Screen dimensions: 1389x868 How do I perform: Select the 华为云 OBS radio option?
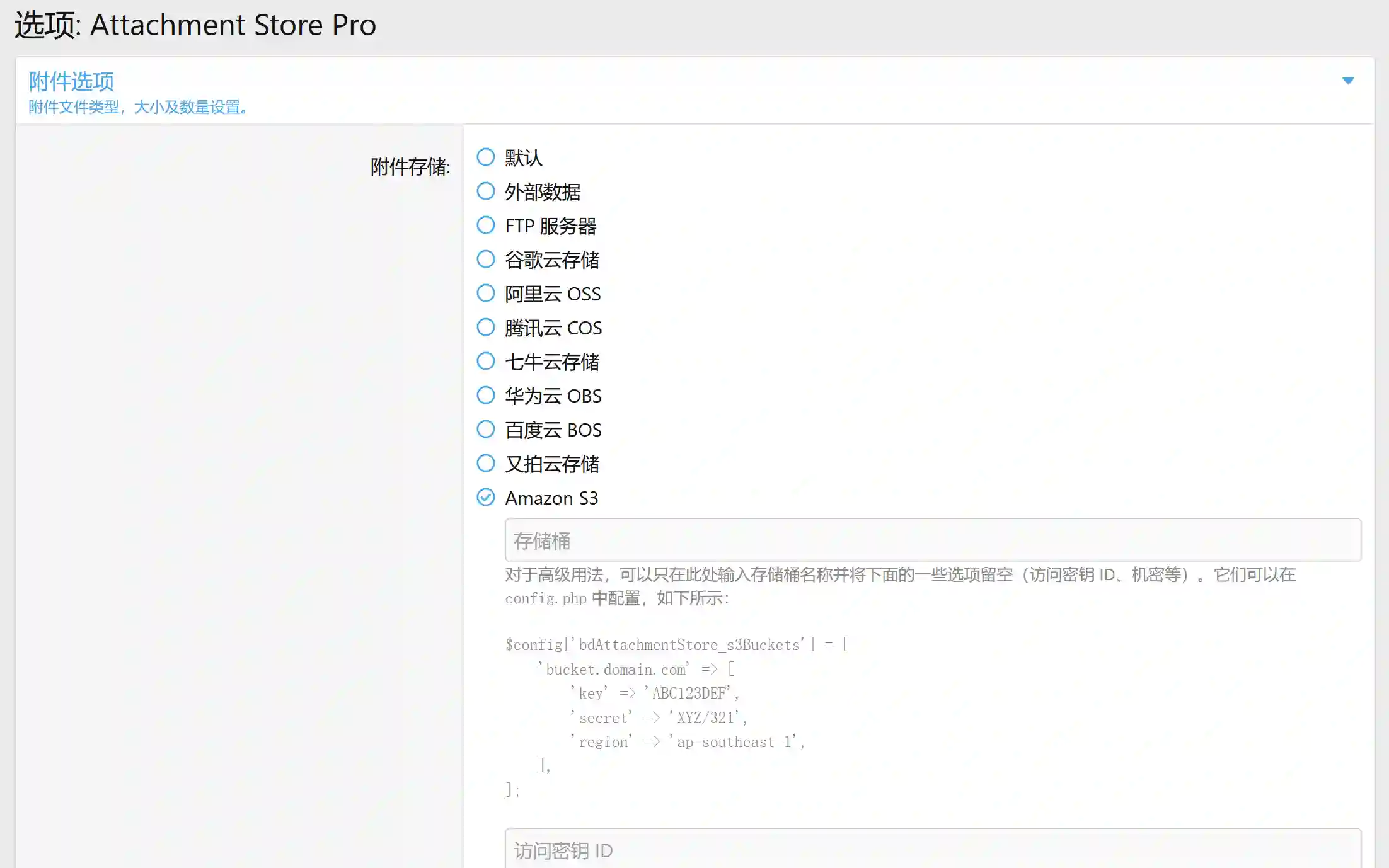pos(485,395)
